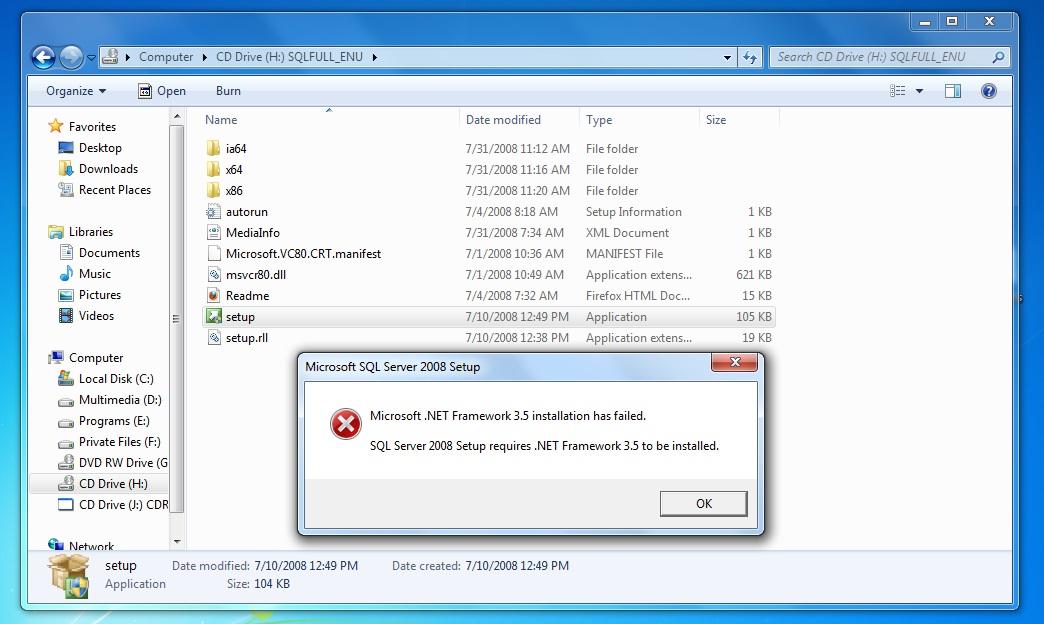Screen dimensions: 1044x624
Task: Close the SQL Server 2008 Setup dialog
Action: click(x=734, y=362)
